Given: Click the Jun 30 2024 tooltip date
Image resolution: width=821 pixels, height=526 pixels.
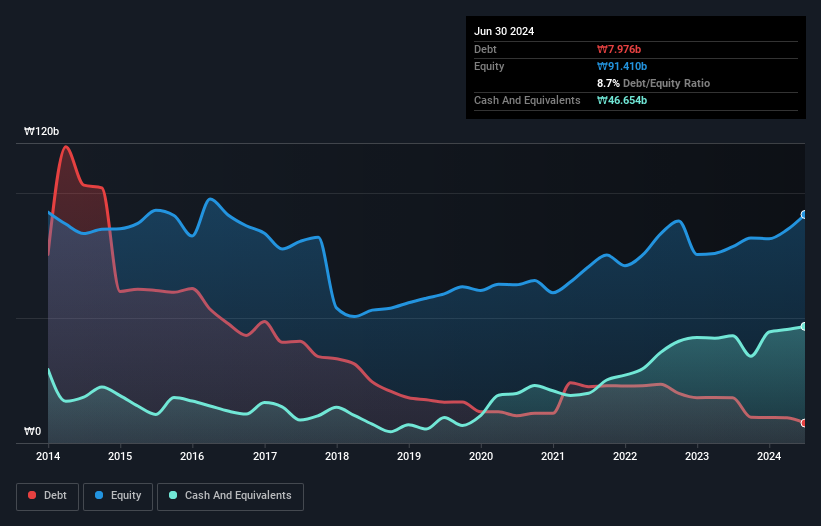Looking at the screenshot, I should 504,31.
